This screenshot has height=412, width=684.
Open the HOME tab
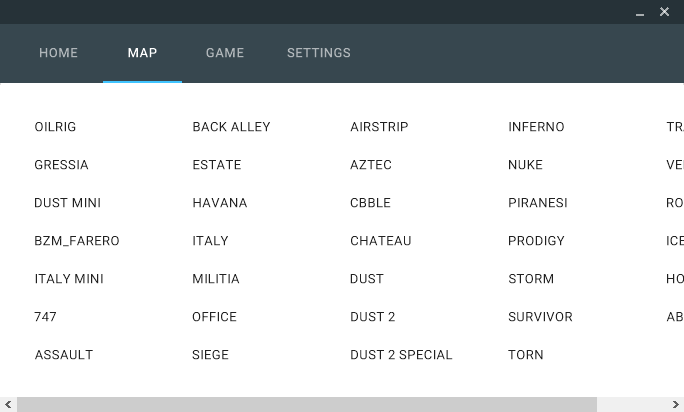[58, 53]
